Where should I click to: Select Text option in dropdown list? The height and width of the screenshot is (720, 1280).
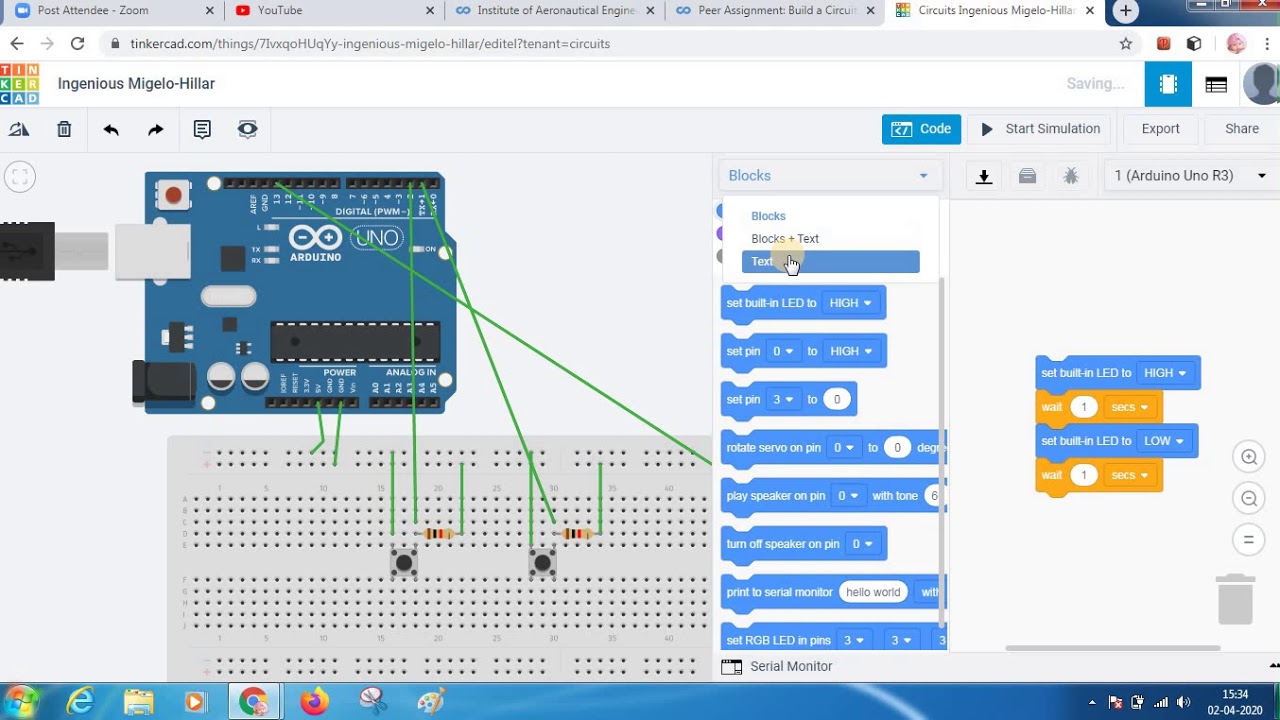(830, 262)
